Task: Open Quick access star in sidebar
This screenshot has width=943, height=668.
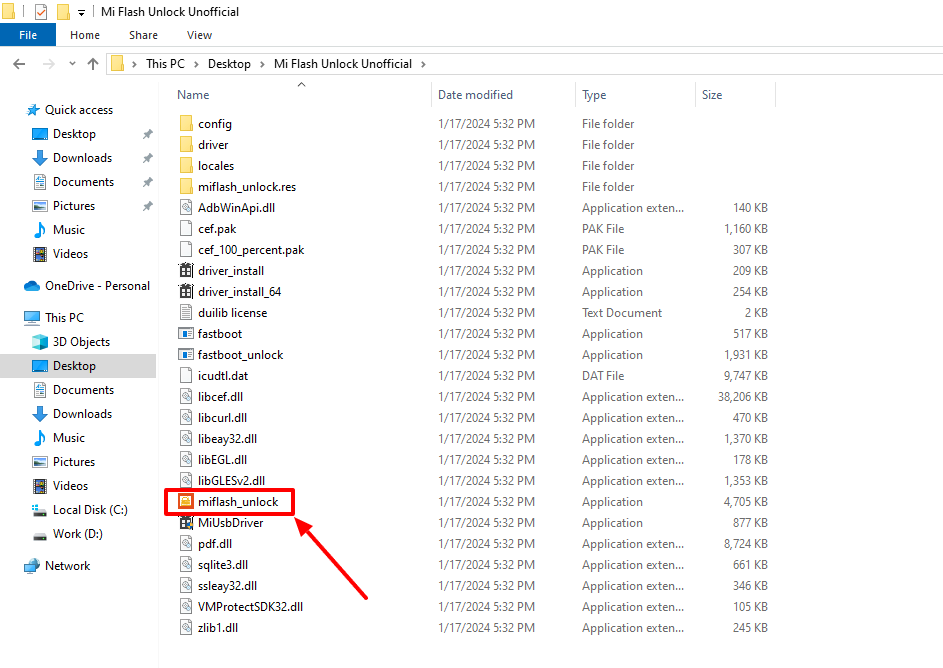Action: tap(33, 110)
